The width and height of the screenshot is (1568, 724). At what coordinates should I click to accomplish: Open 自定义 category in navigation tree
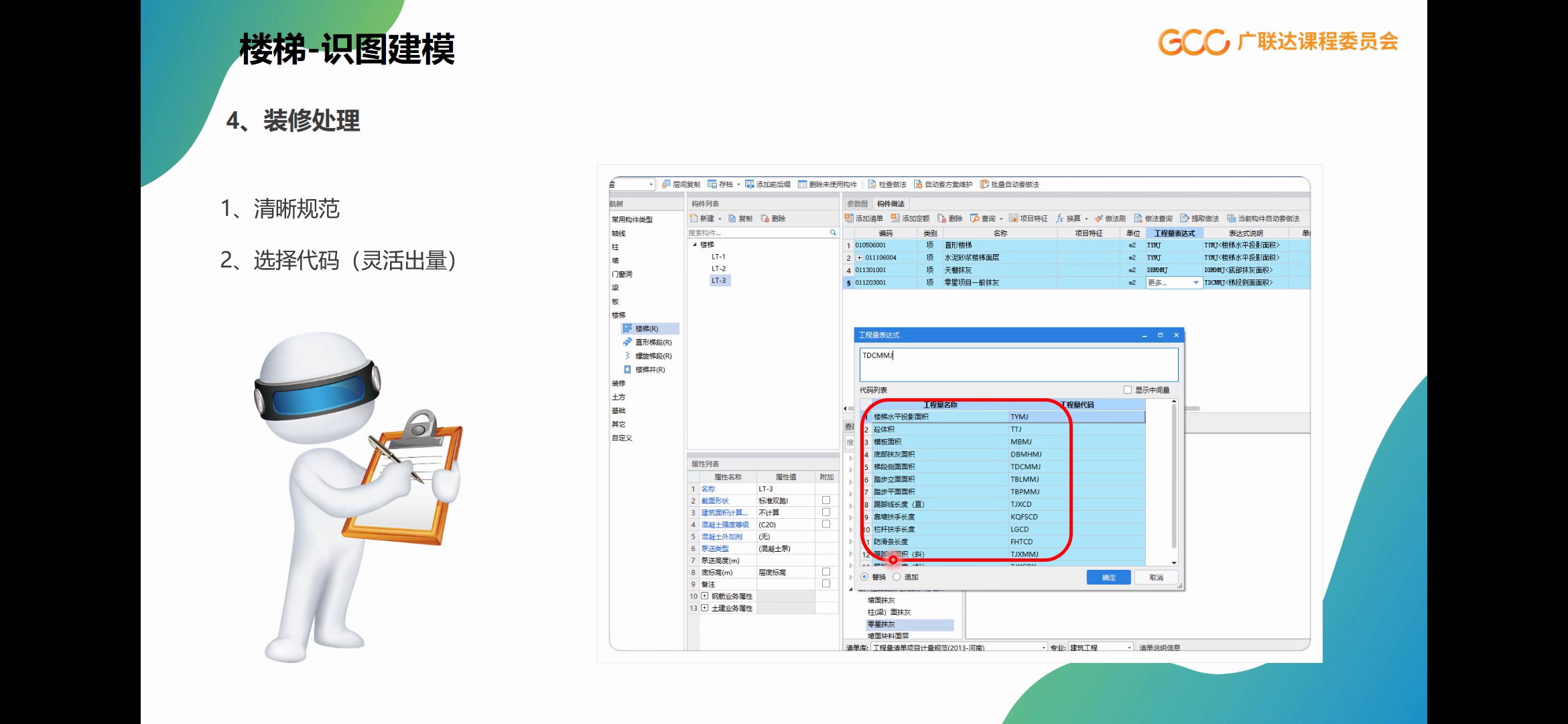click(622, 438)
